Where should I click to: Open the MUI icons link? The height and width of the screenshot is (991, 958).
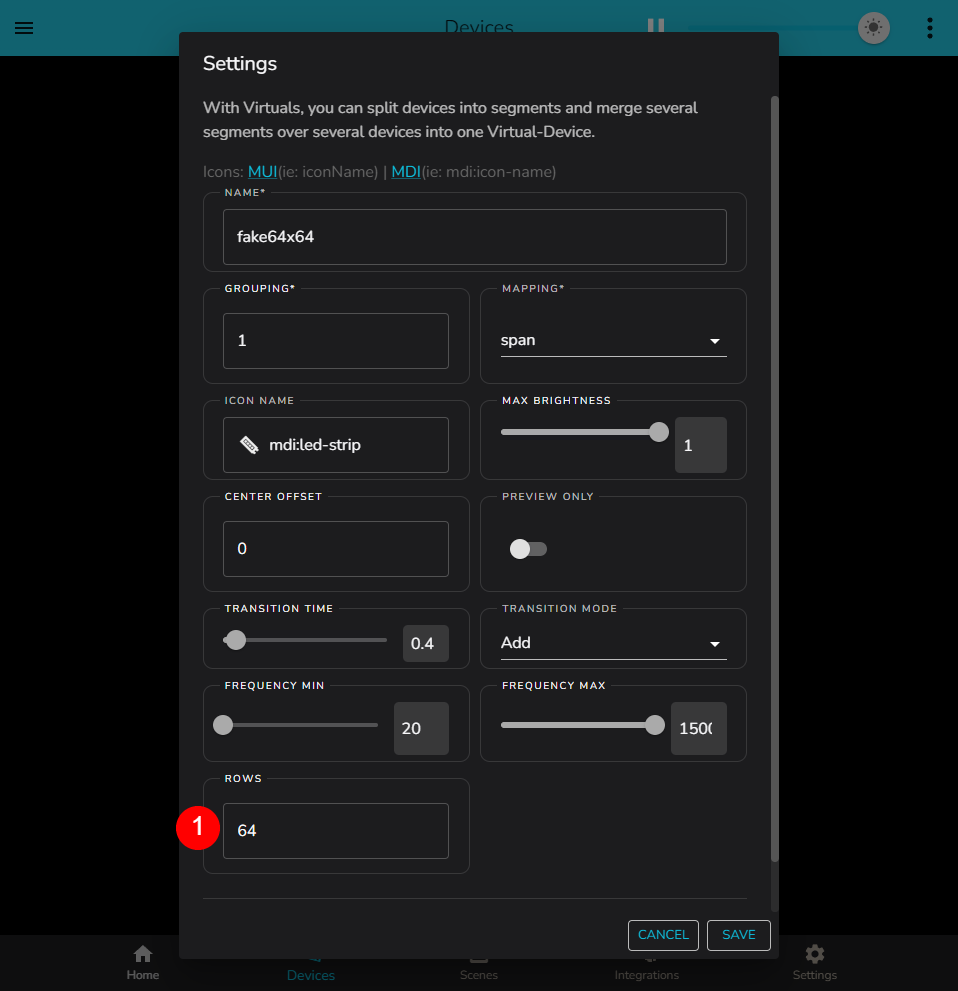coord(262,172)
